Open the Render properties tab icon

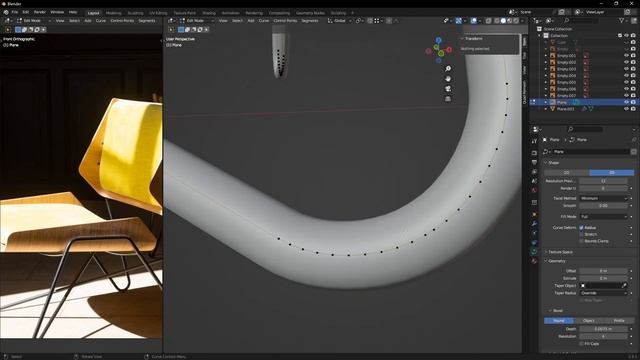(534, 153)
